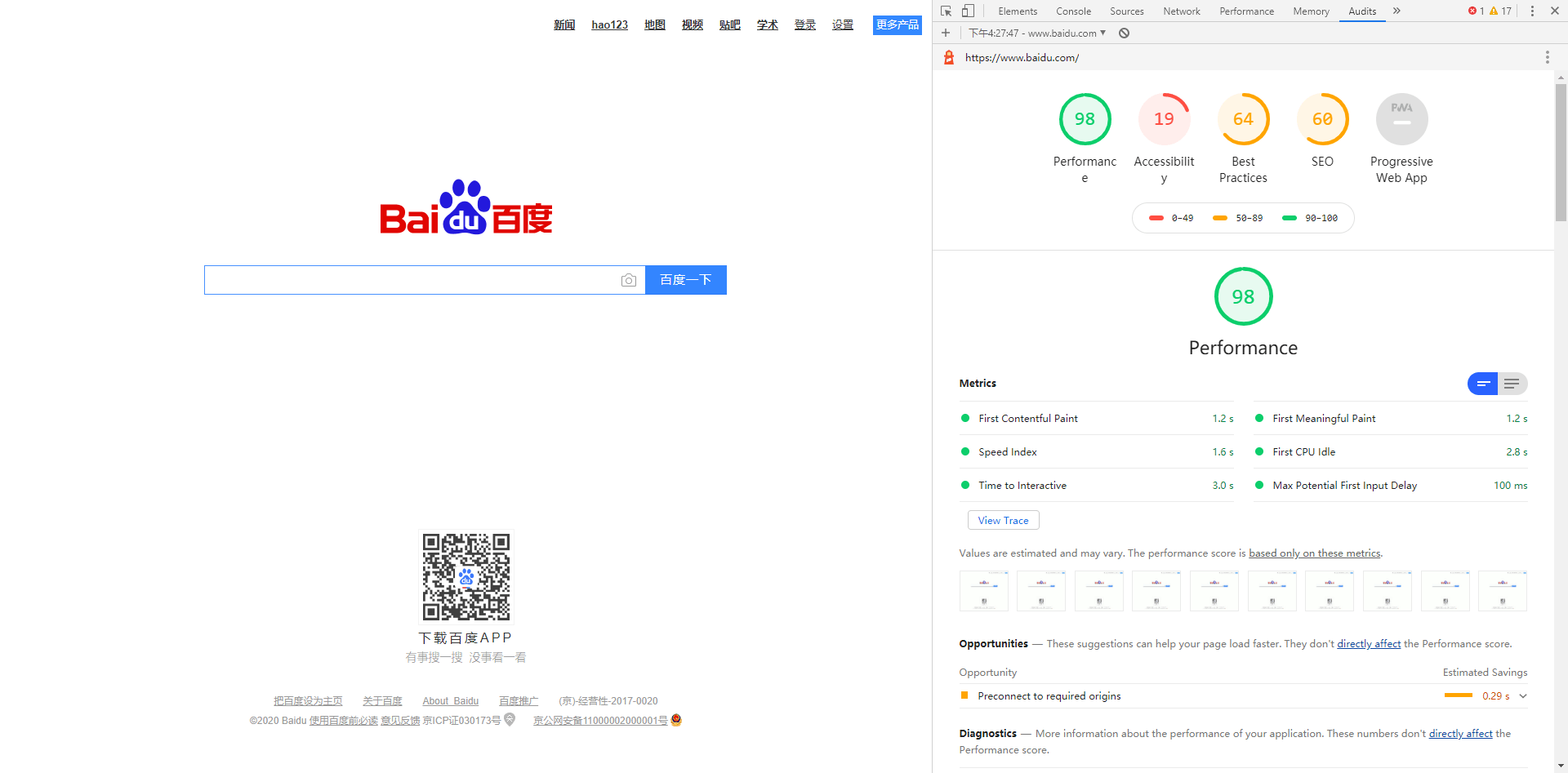1568x773 pixels.
Task: Open the Memory tab
Action: (x=1311, y=11)
